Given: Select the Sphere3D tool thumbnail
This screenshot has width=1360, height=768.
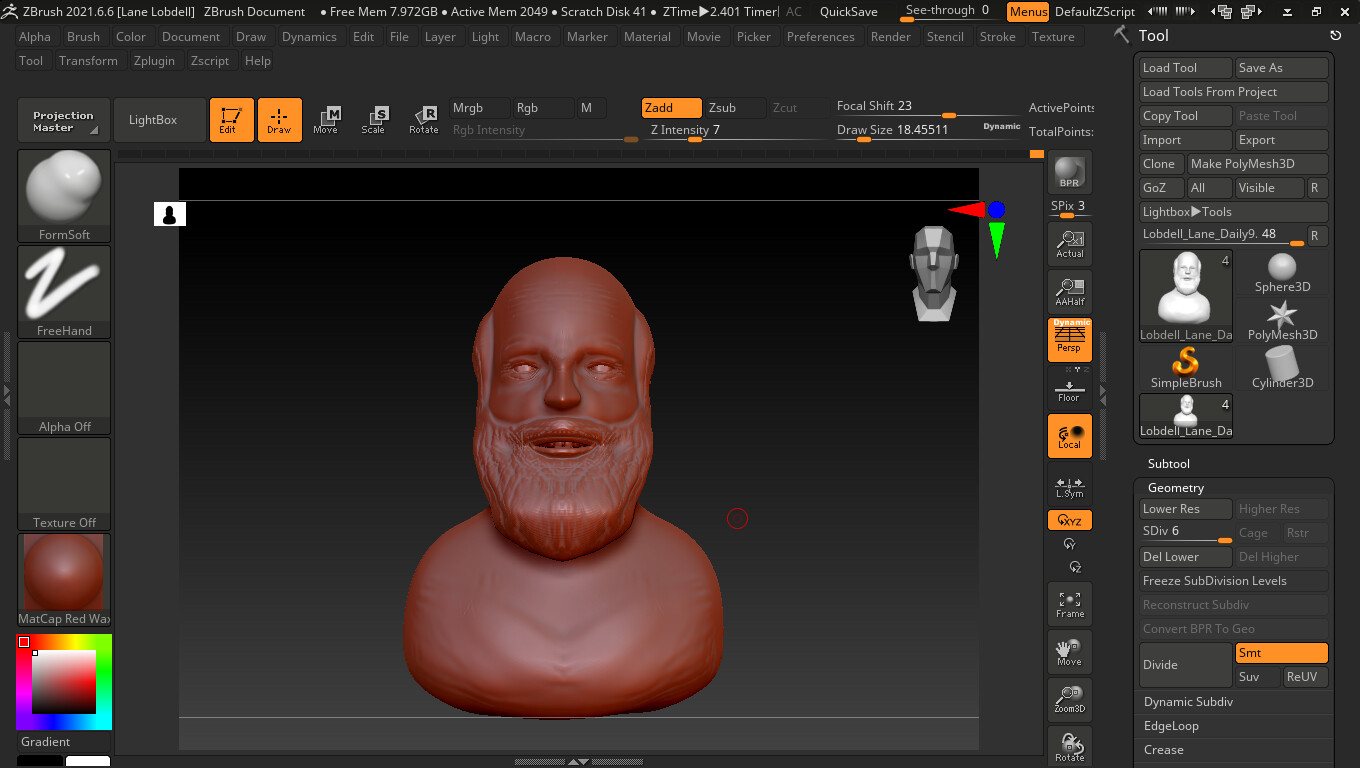Looking at the screenshot, I should tap(1282, 273).
